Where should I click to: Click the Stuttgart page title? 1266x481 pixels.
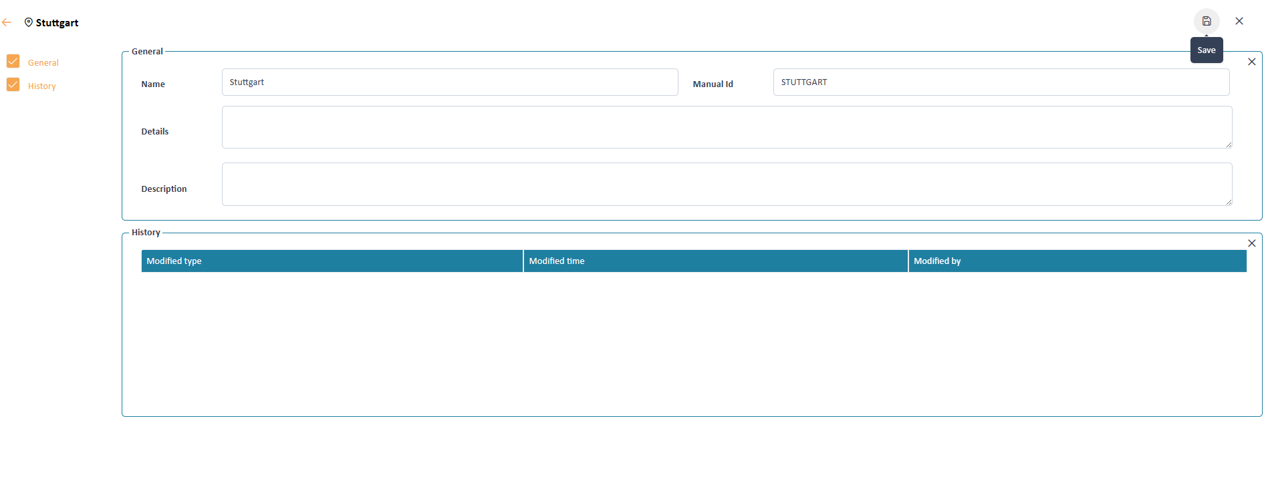click(x=57, y=22)
